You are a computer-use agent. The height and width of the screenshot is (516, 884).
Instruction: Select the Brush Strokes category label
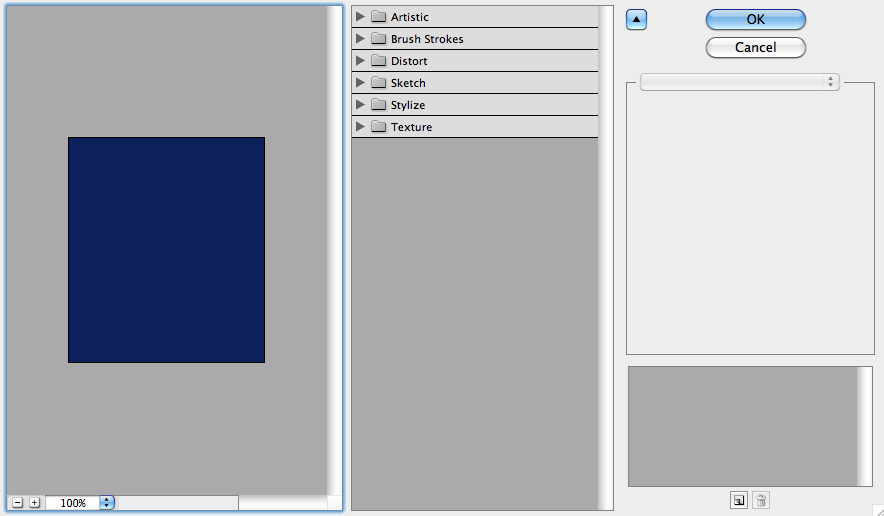pyautogui.click(x=427, y=39)
